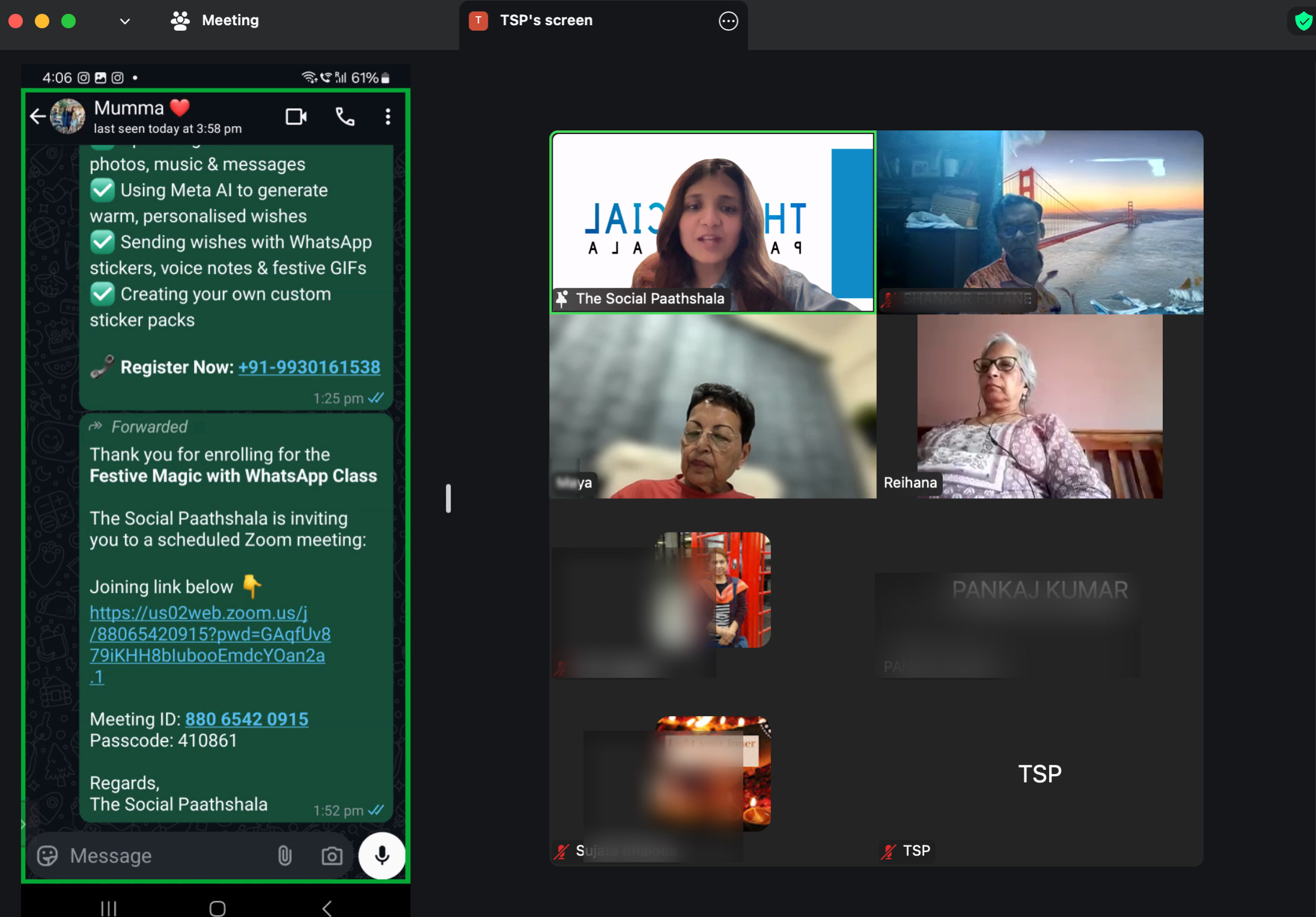The height and width of the screenshot is (917, 1316).
Task: Open the Zoom joining link
Action: [x=209, y=634]
